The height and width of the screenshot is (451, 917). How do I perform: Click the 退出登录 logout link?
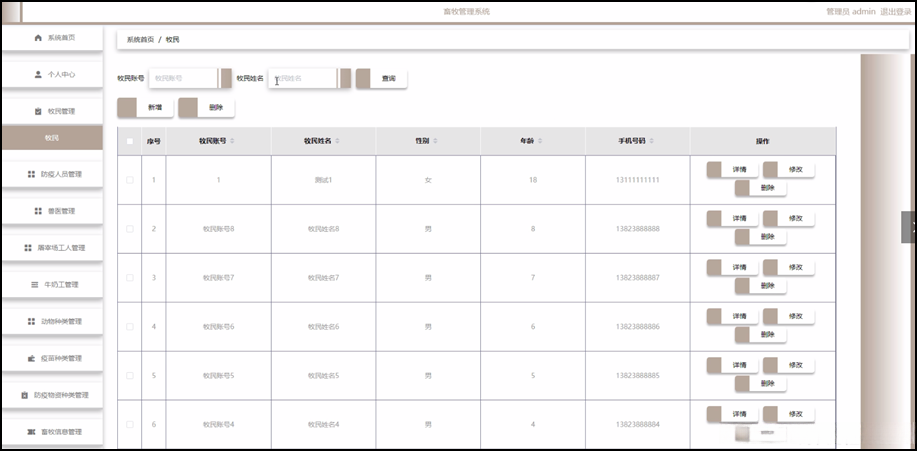click(x=895, y=11)
